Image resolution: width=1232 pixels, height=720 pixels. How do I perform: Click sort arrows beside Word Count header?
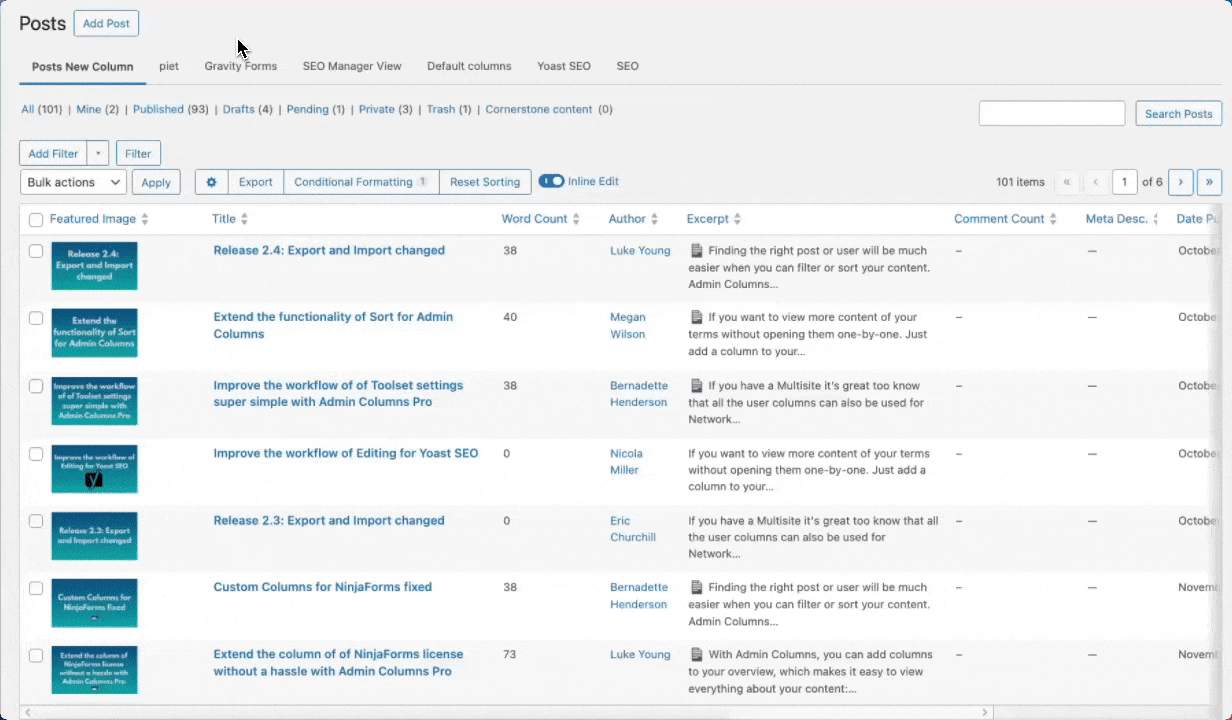tap(576, 219)
